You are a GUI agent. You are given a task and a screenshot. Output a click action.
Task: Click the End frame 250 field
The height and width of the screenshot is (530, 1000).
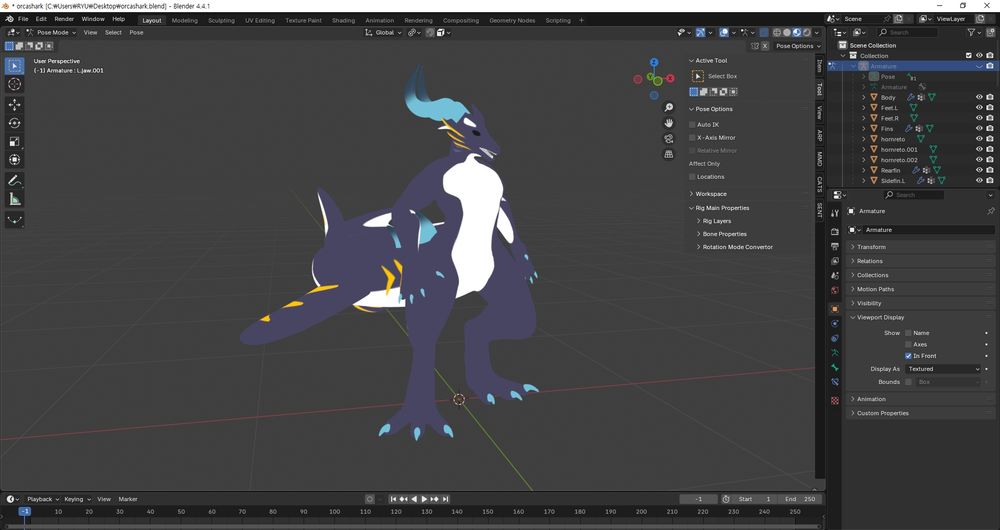pos(802,499)
